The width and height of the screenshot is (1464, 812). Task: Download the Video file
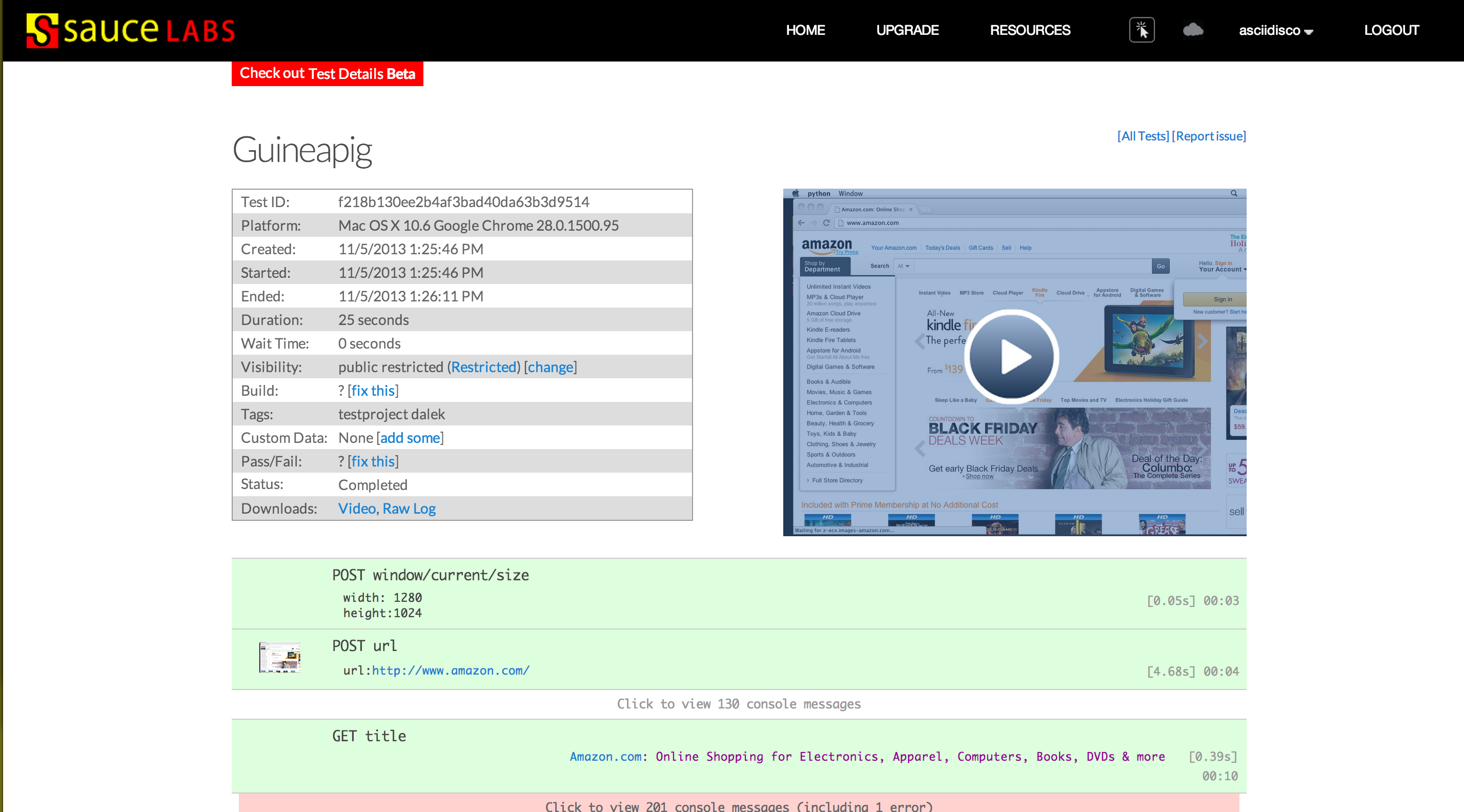[x=356, y=509]
